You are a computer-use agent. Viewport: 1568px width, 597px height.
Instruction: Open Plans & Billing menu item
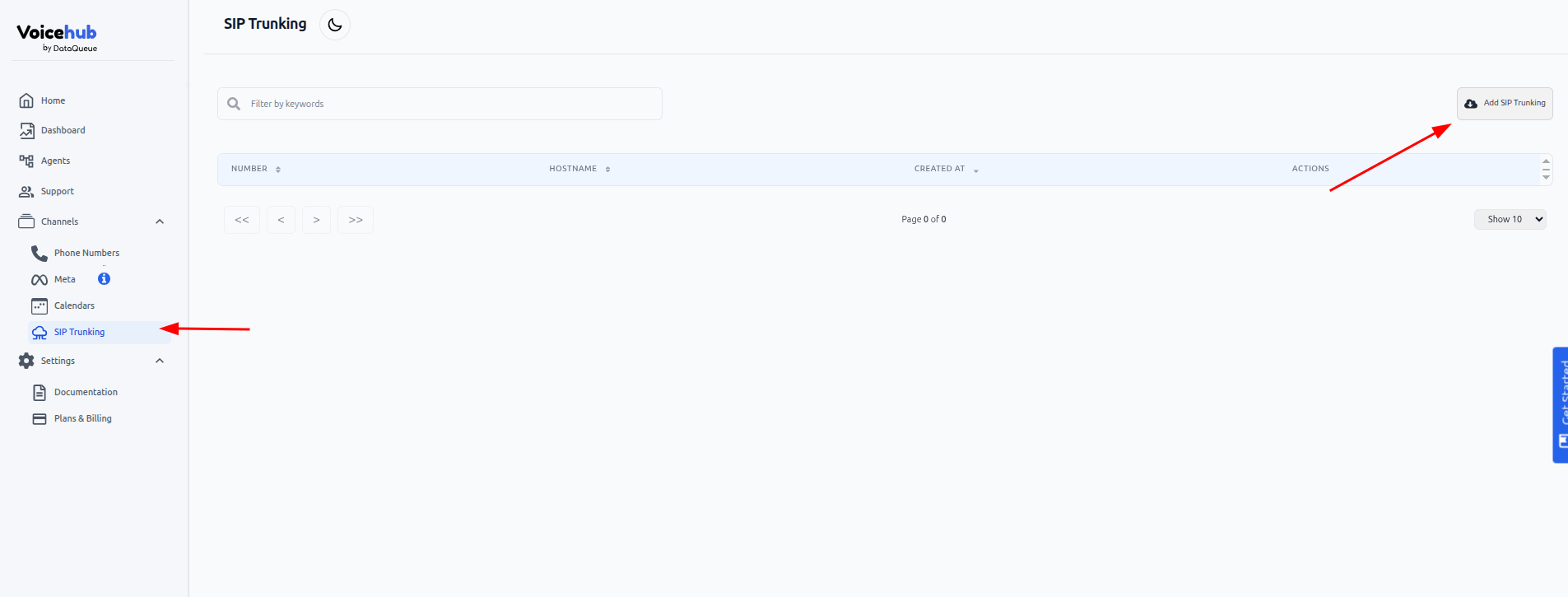82,419
